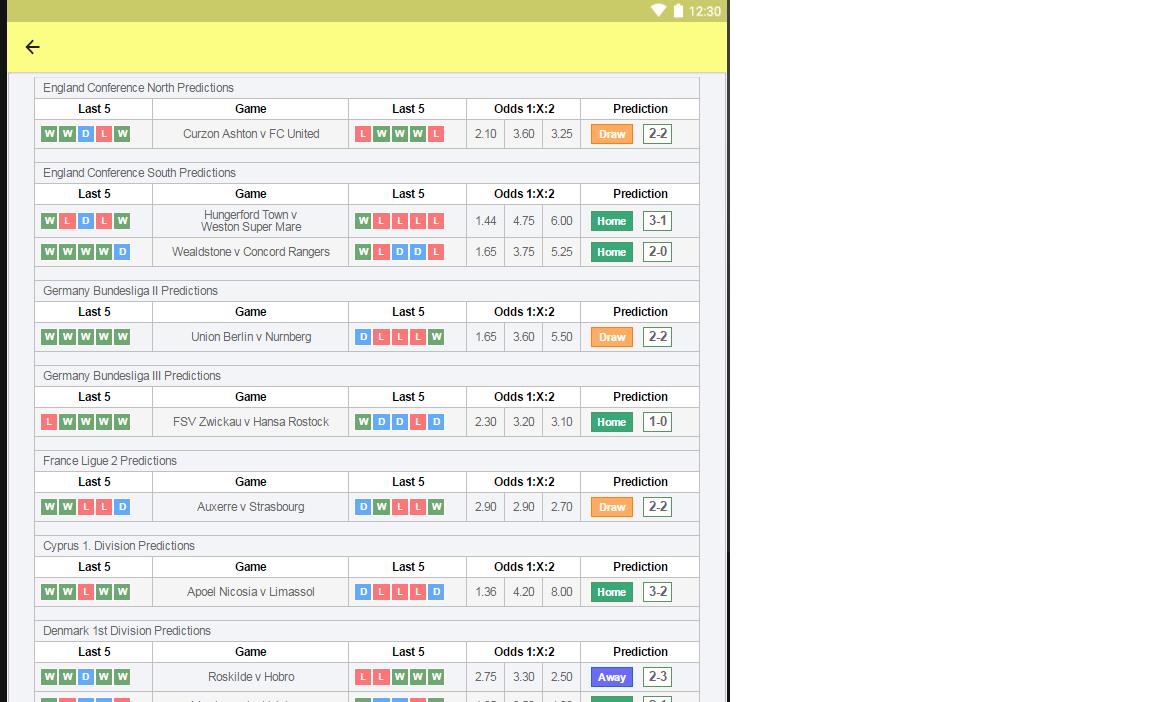Select the Prediction column header

[640, 109]
